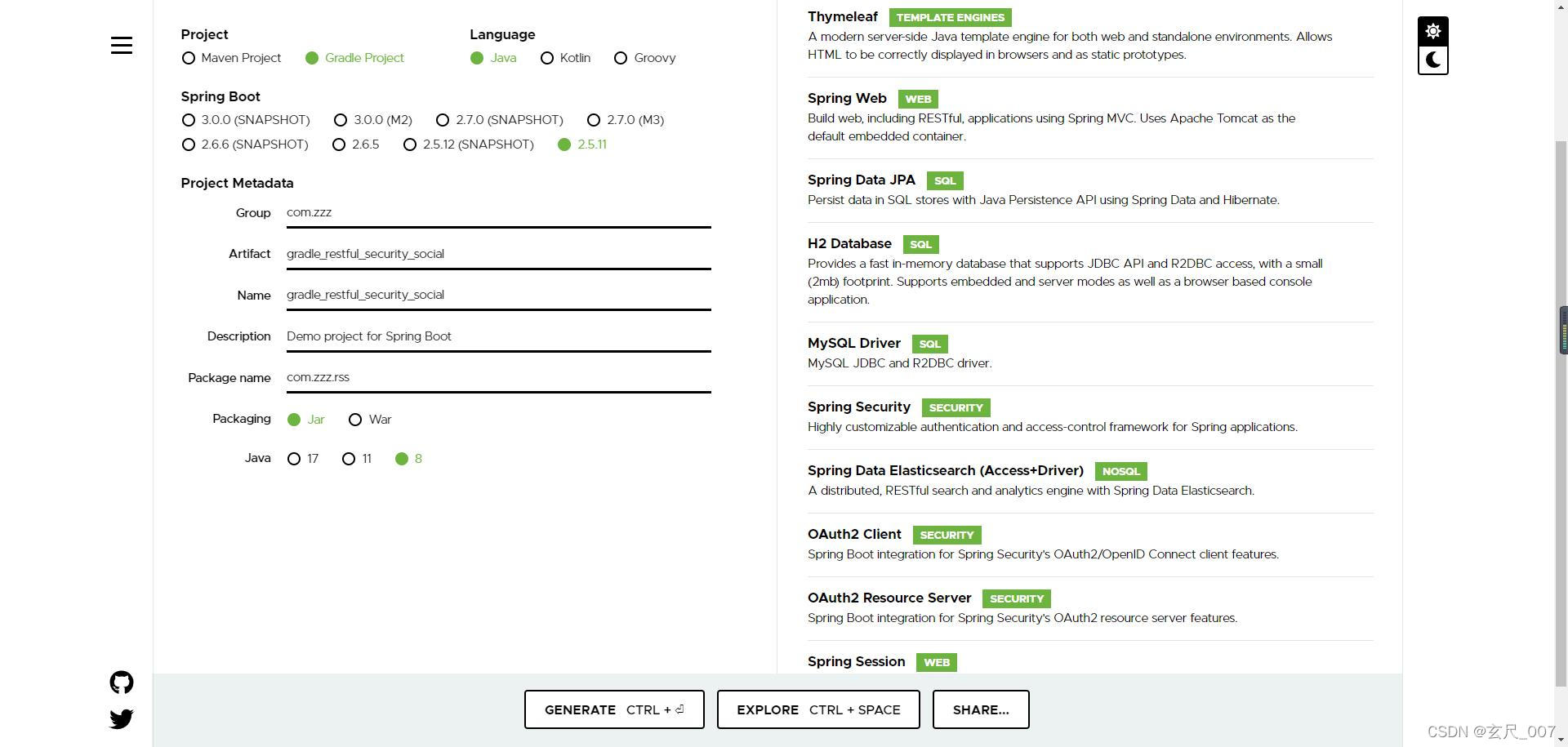Select Maven Project radio option
The width and height of the screenshot is (1568, 747).
click(x=232, y=58)
